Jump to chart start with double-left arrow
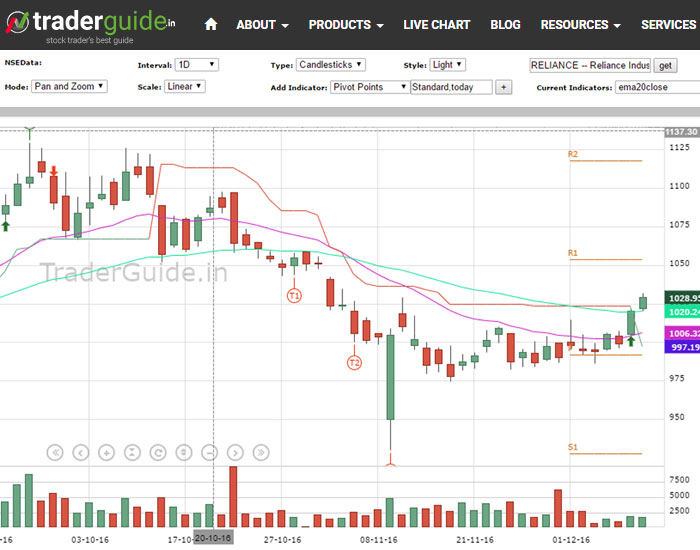The width and height of the screenshot is (700, 550). (55, 453)
